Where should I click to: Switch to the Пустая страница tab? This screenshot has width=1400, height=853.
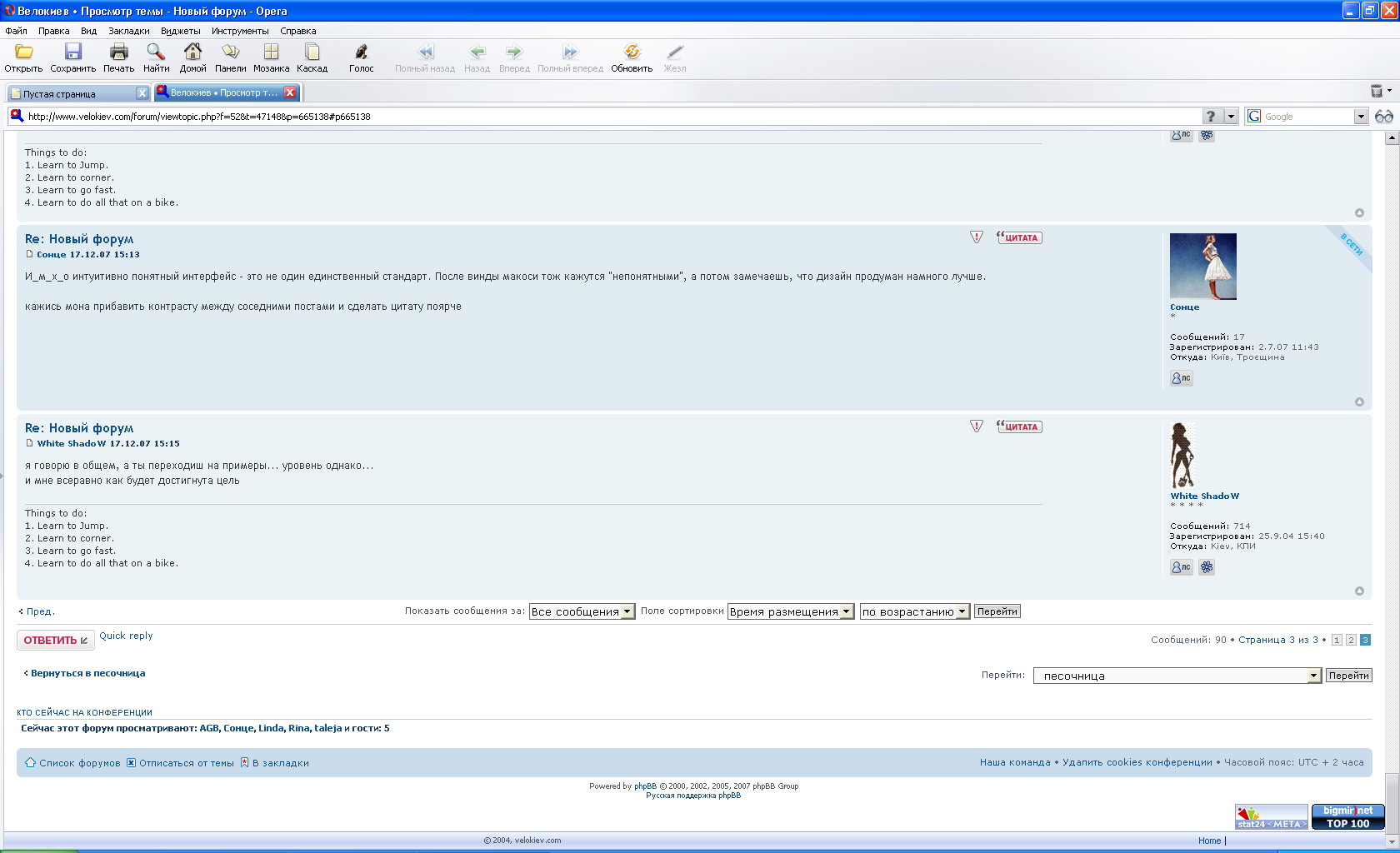(x=75, y=93)
